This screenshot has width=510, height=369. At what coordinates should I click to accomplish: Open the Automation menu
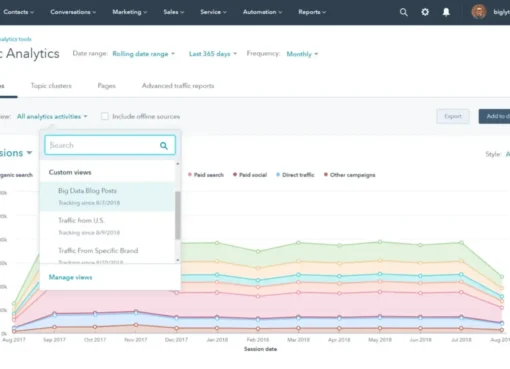pyautogui.click(x=262, y=12)
